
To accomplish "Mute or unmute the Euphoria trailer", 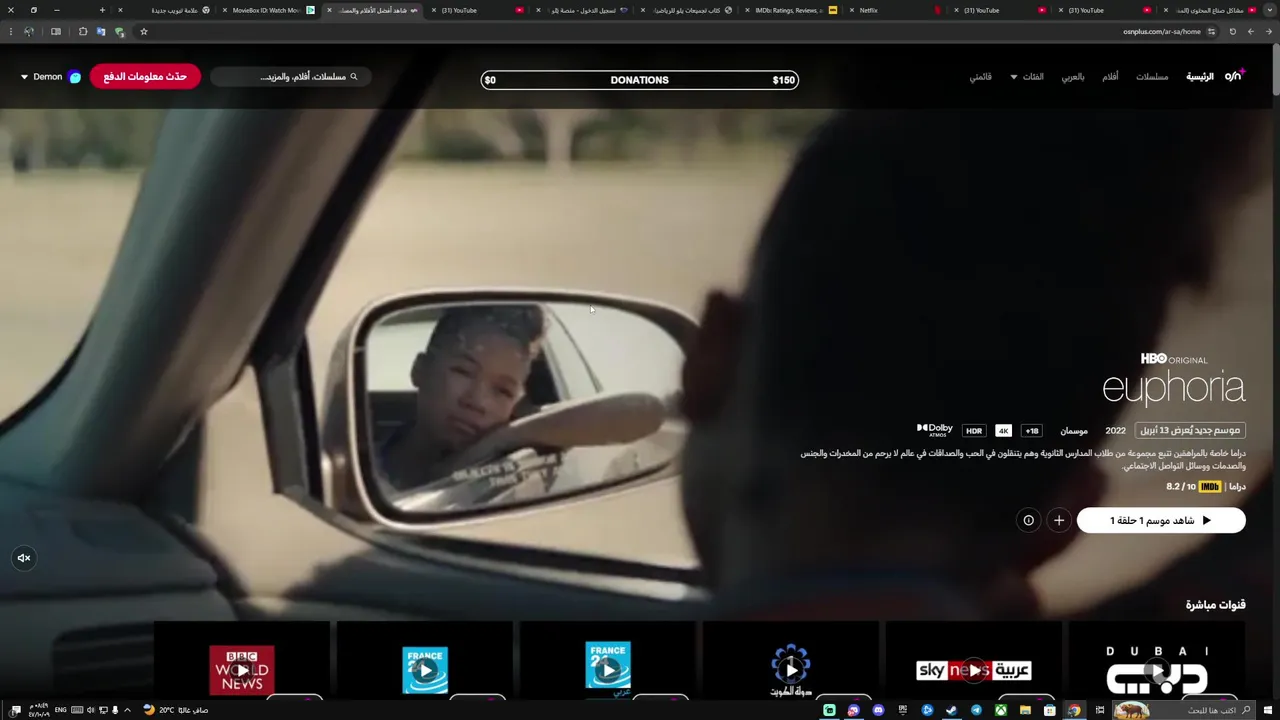I will [x=24, y=558].
